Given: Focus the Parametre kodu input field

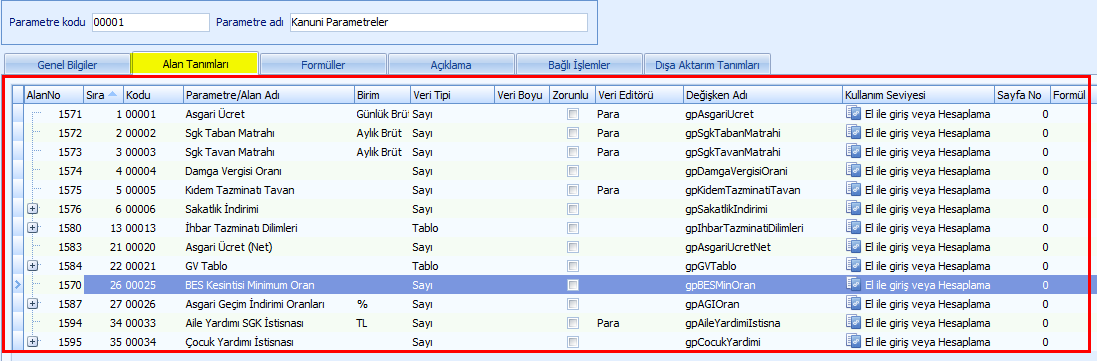Looking at the screenshot, I should (x=150, y=22).
